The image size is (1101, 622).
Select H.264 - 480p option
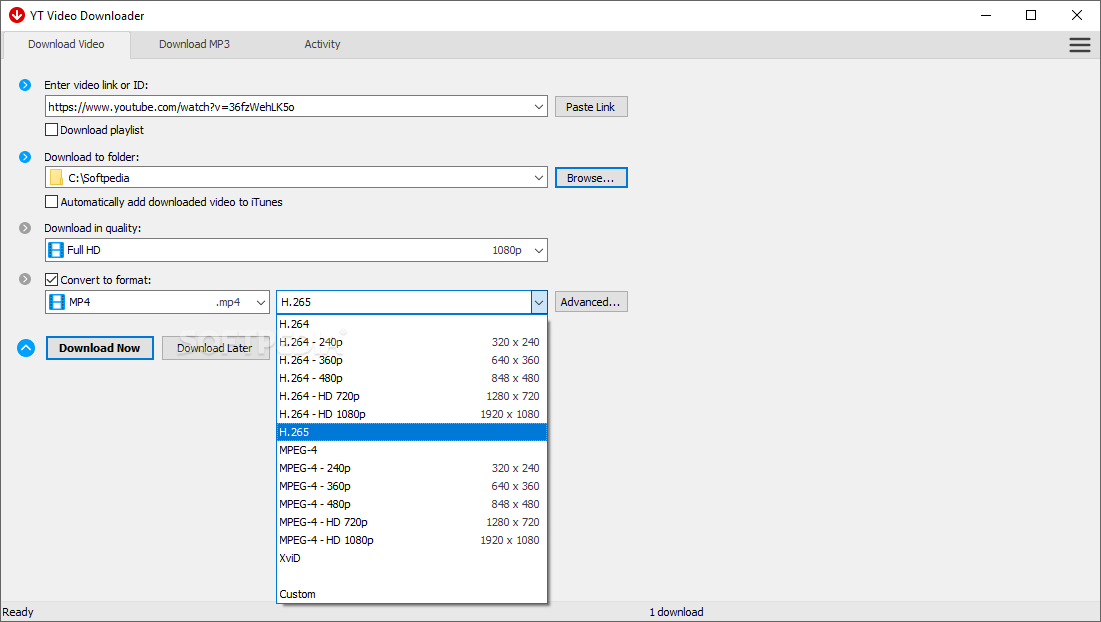tap(411, 378)
